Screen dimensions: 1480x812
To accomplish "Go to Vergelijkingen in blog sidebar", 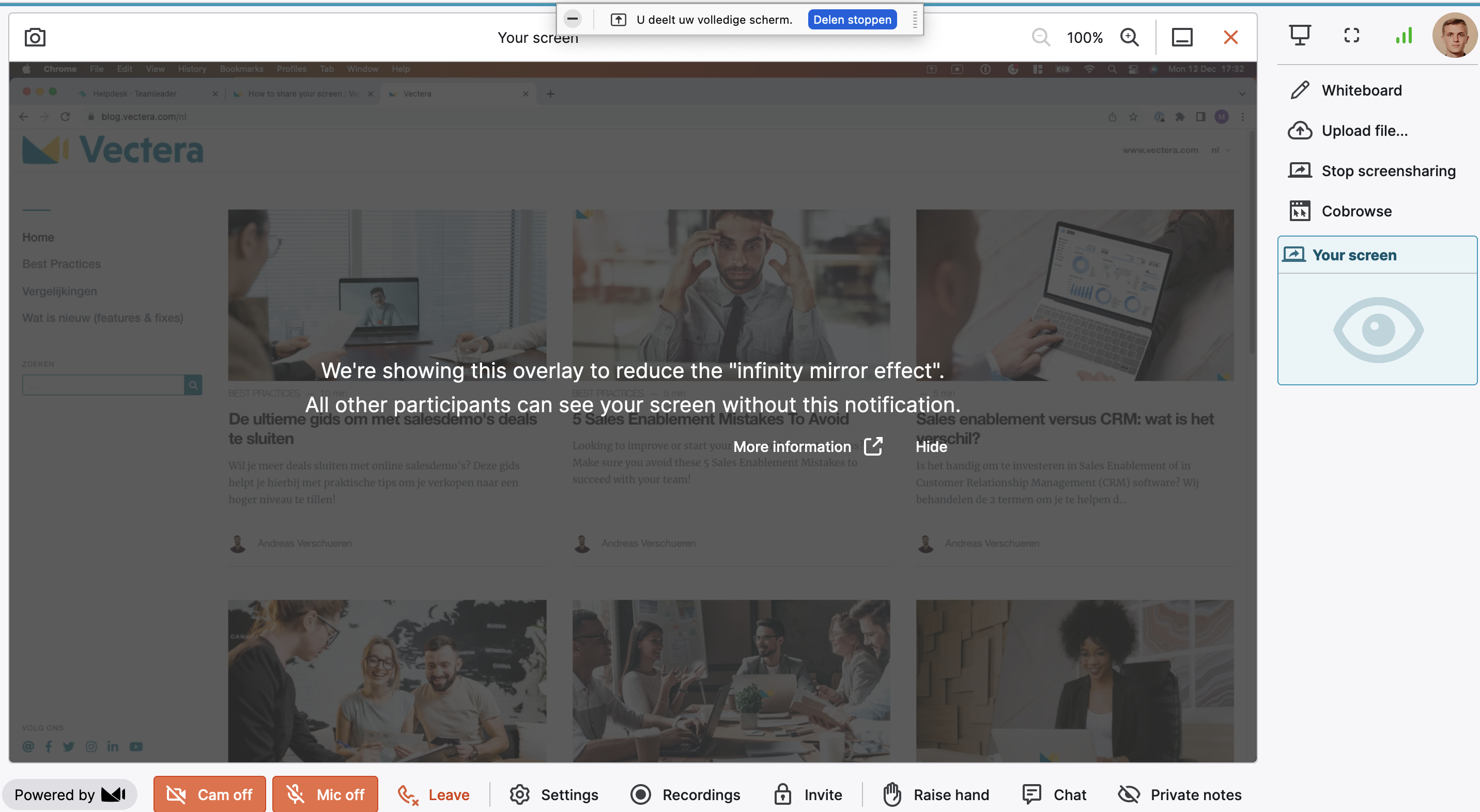I will point(59,291).
